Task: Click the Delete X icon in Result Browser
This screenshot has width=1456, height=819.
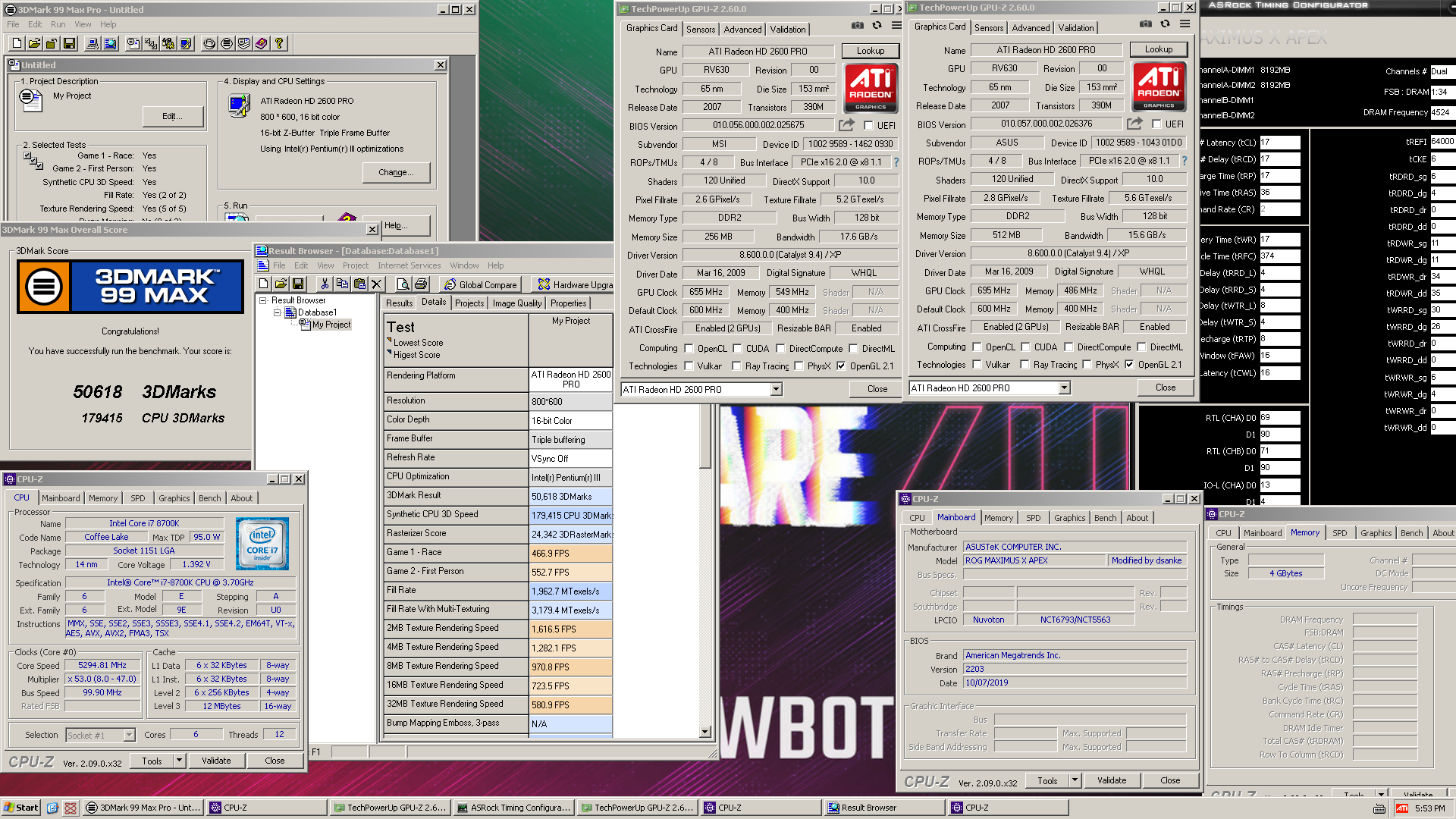Action: 377,284
